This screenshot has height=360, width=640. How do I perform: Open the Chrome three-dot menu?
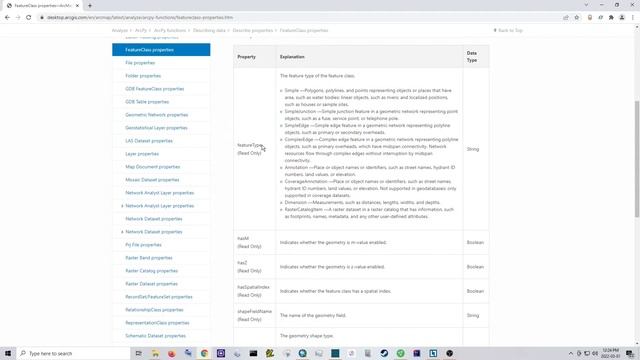633,18
